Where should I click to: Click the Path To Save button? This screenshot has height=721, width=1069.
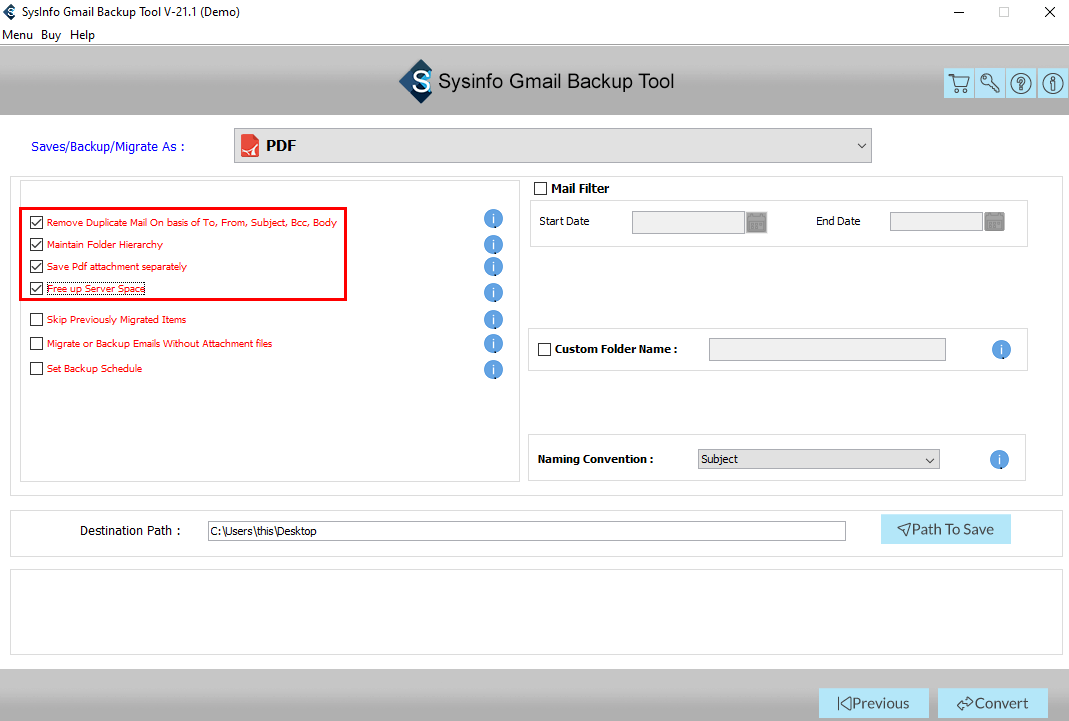pos(946,530)
